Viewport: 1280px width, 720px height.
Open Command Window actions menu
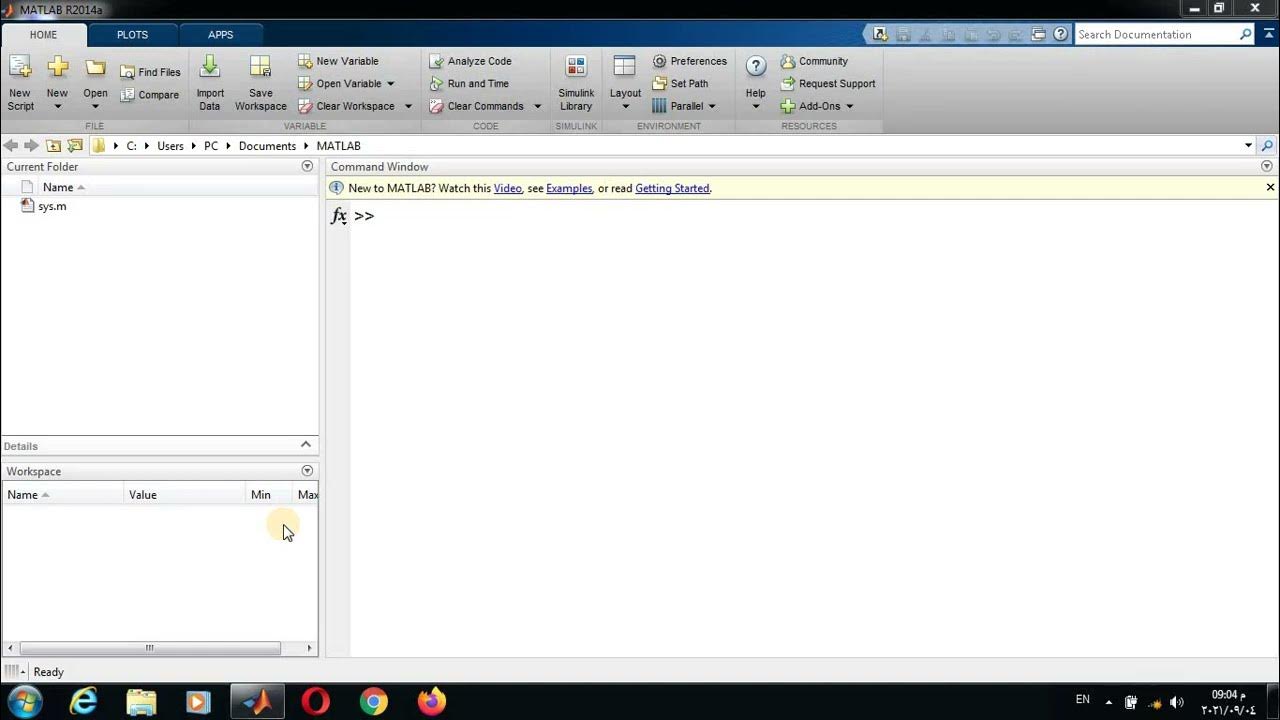pyautogui.click(x=1267, y=166)
